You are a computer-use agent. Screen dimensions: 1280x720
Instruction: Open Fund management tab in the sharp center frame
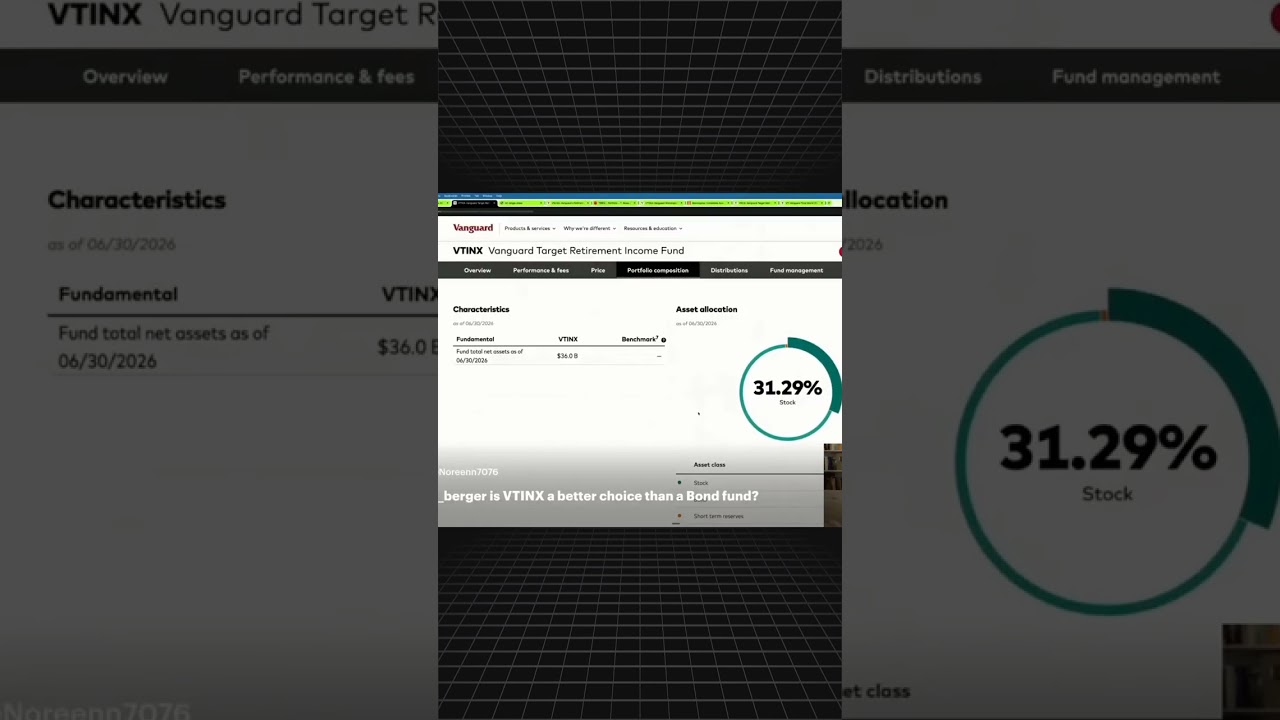tap(796, 270)
